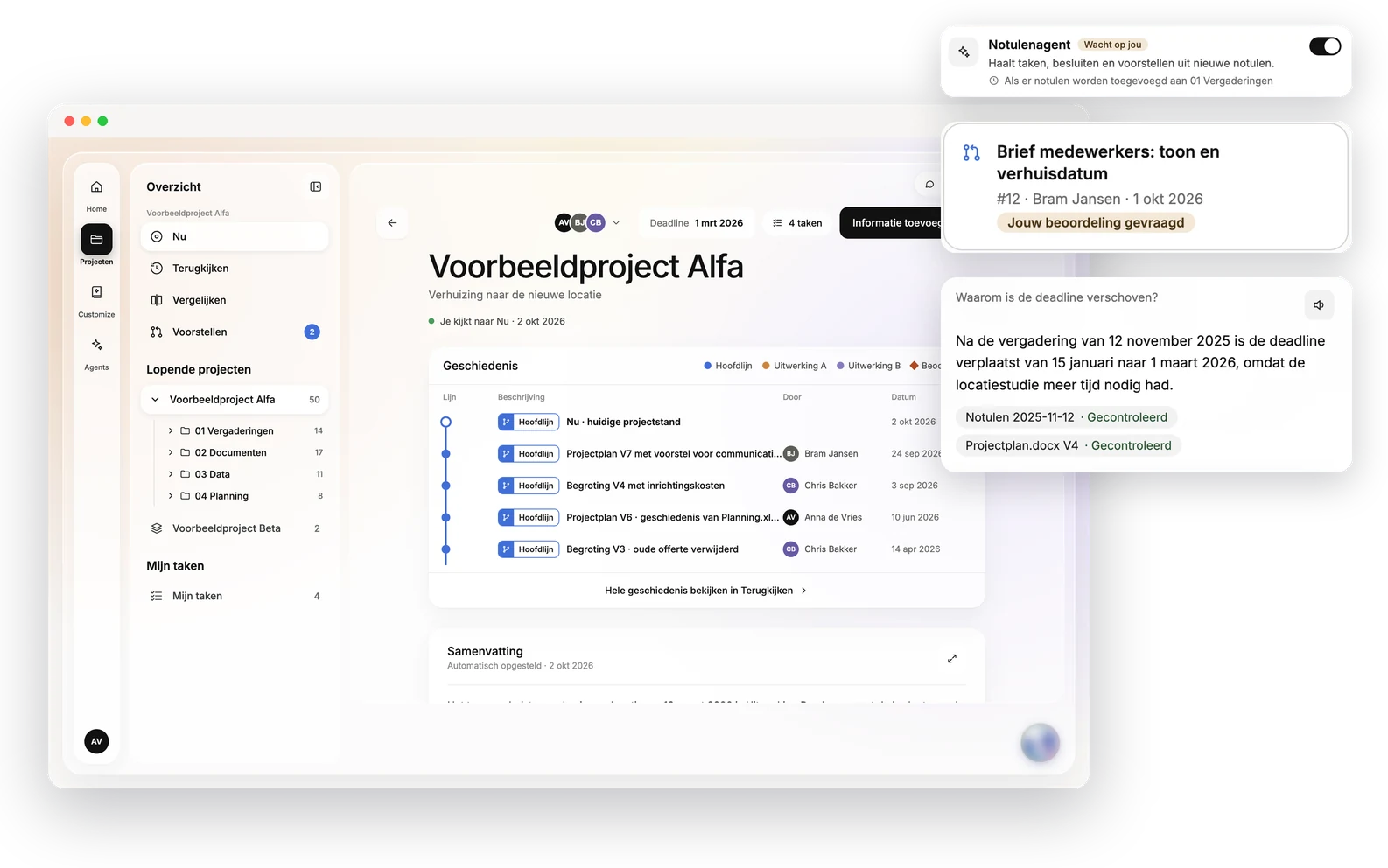
Task: Open the Projectplan.docx V4 source chip
Action: 1068,445
